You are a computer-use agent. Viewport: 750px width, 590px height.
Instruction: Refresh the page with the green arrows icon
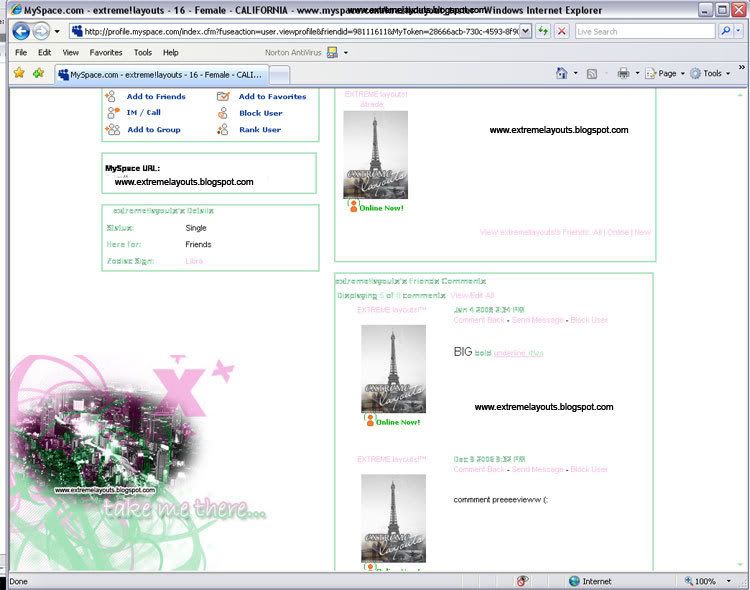click(x=543, y=32)
